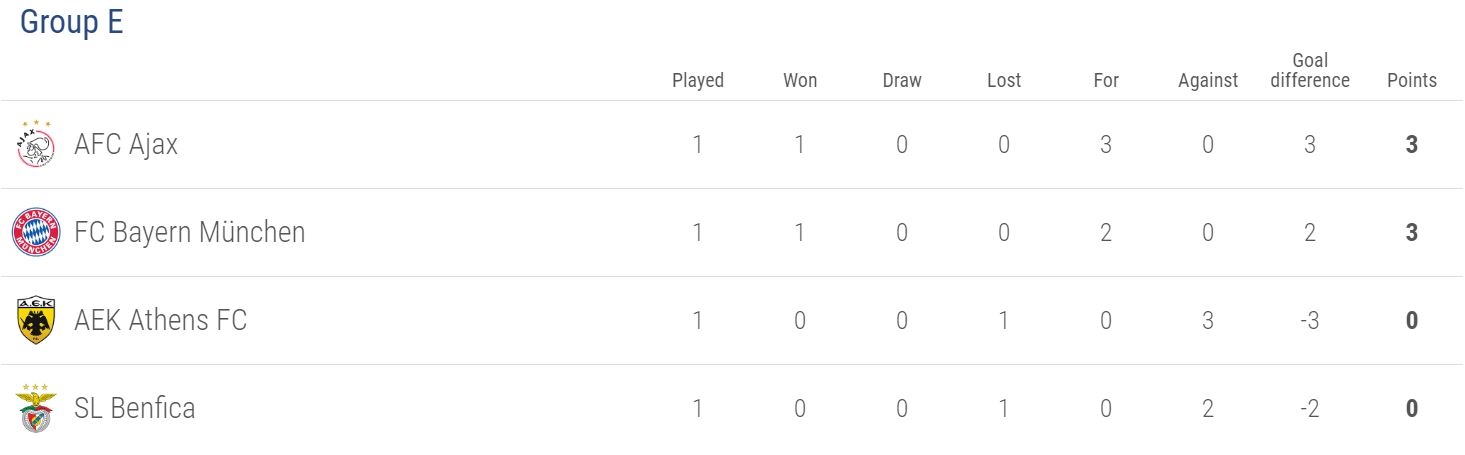Click the Draw column header

click(x=902, y=81)
